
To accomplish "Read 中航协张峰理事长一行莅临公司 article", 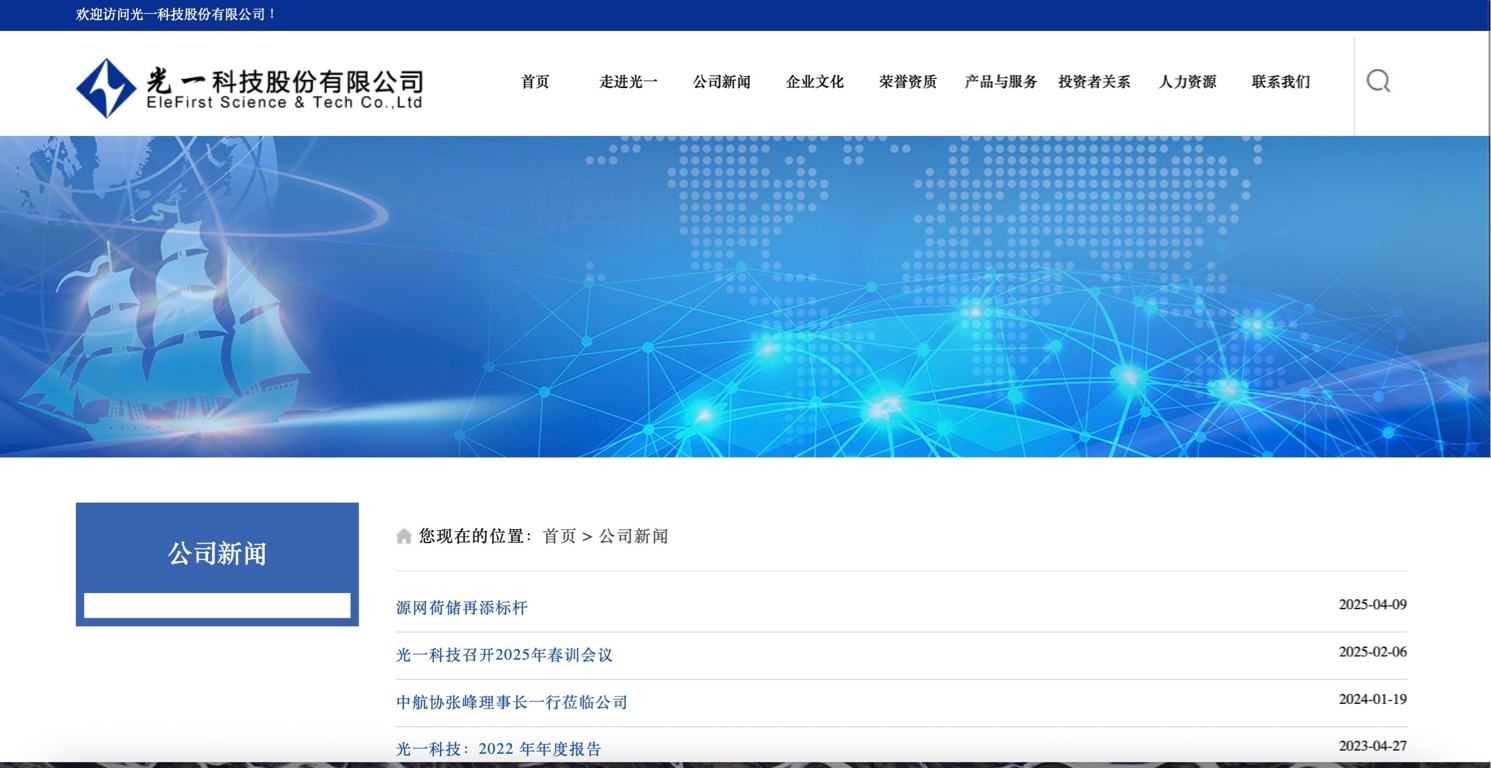I will click(x=512, y=702).
